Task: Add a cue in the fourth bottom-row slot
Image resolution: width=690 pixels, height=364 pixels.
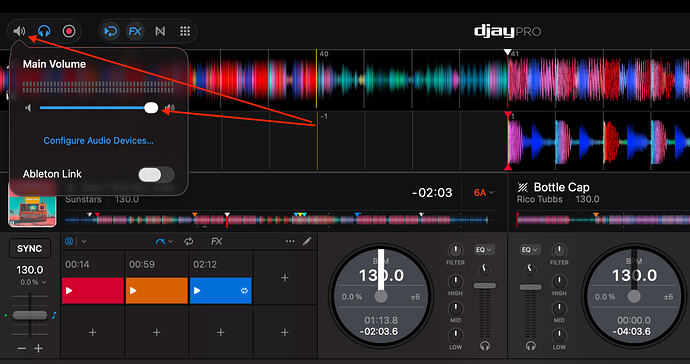Action: (x=285, y=332)
